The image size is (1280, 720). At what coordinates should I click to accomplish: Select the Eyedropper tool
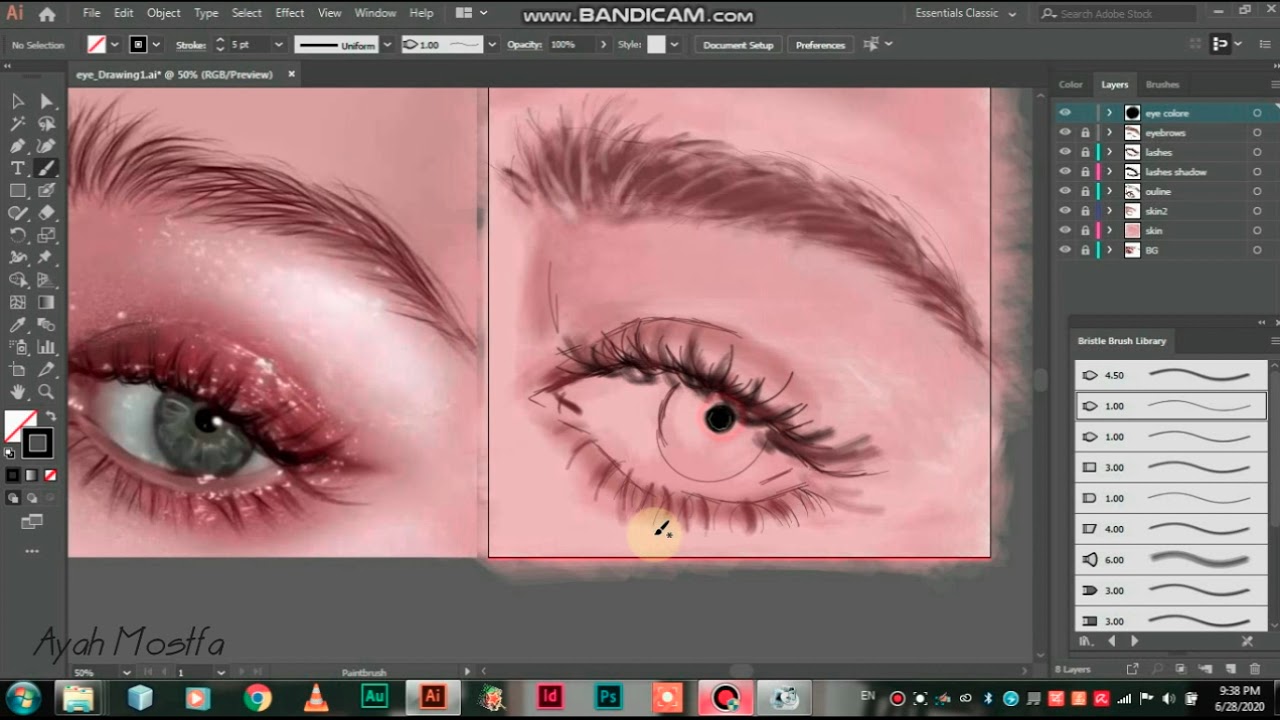click(x=18, y=325)
